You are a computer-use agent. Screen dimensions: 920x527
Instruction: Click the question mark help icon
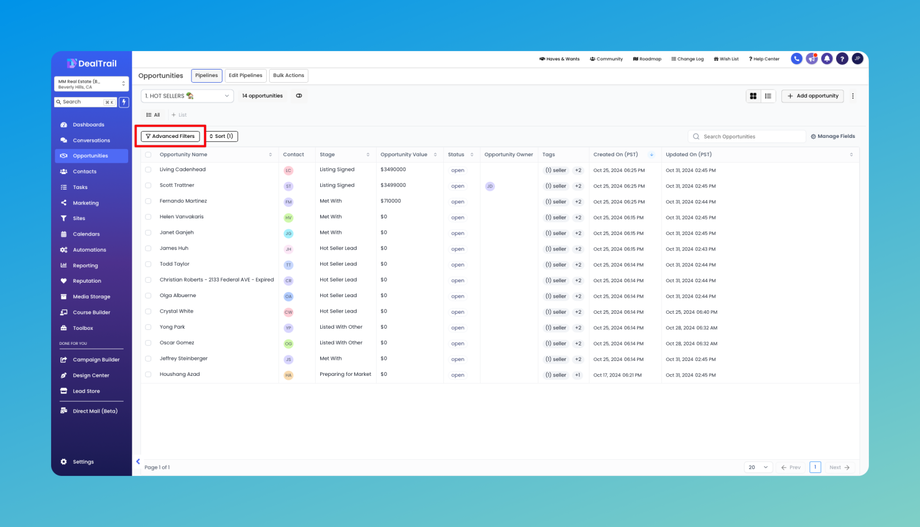point(842,59)
